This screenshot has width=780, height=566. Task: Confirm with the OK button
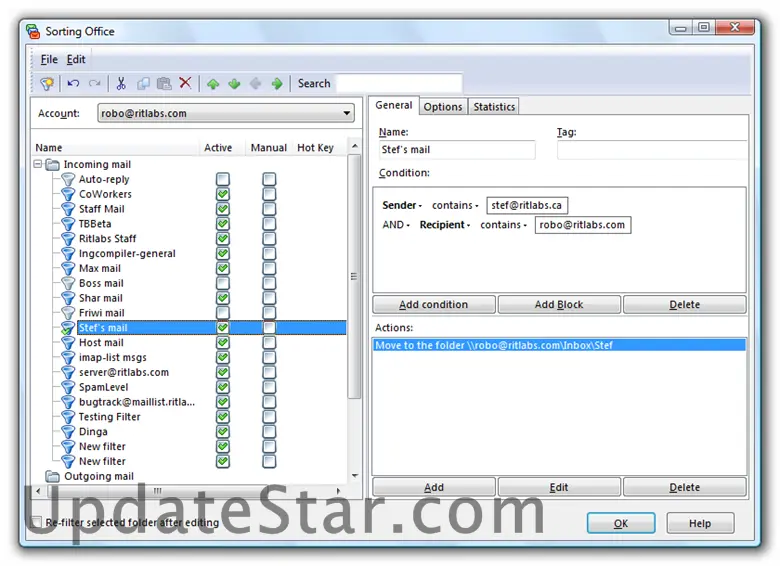pyautogui.click(x=621, y=523)
